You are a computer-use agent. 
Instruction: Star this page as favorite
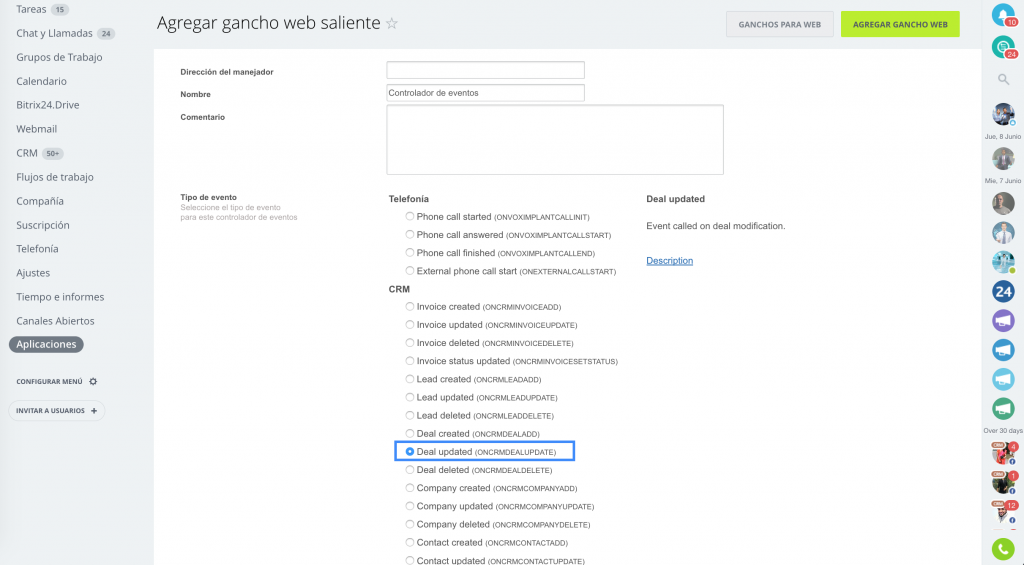pos(392,24)
